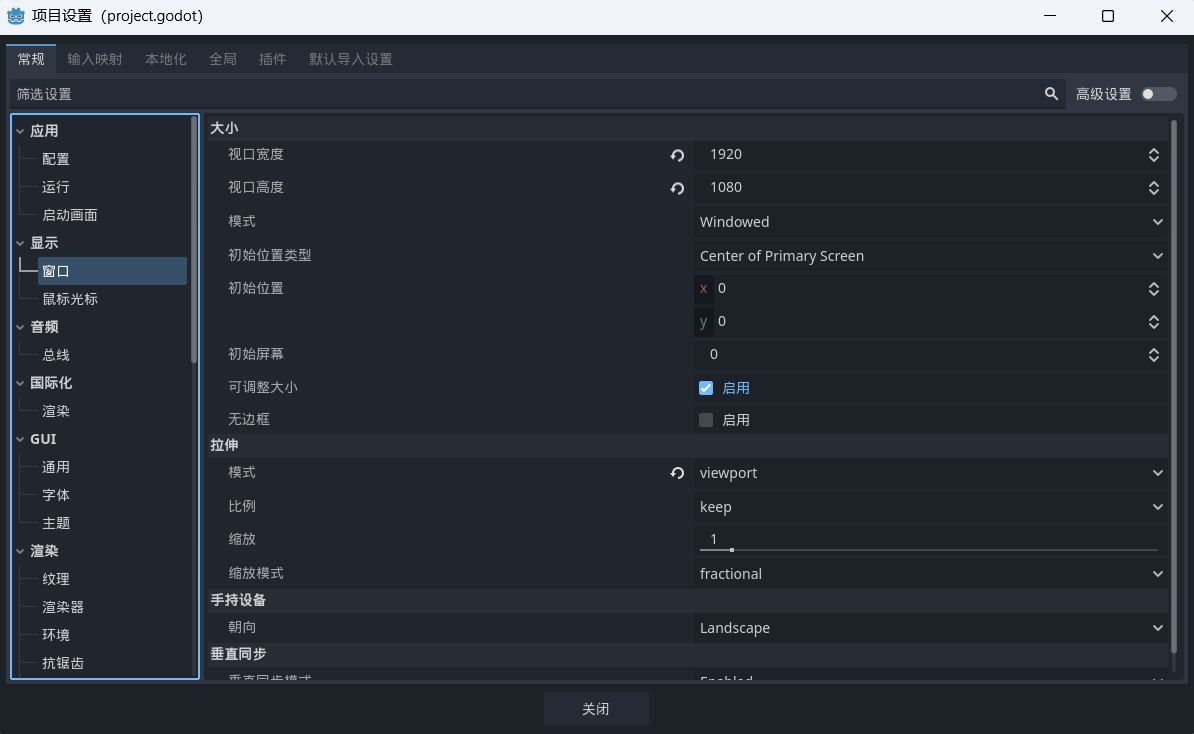Open the 插件 tab

tap(272, 59)
